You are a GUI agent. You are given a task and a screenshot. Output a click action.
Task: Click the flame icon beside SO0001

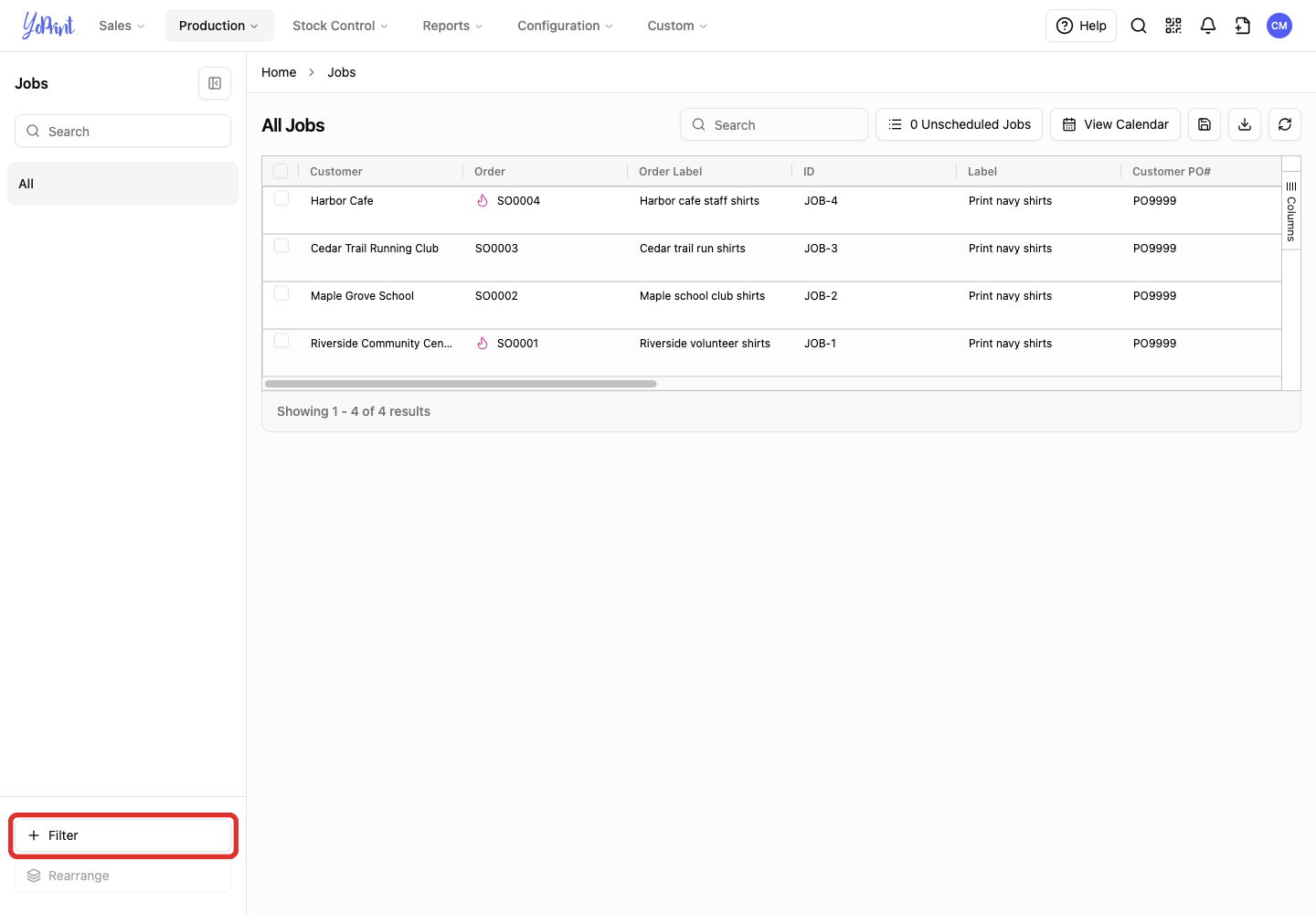click(483, 343)
